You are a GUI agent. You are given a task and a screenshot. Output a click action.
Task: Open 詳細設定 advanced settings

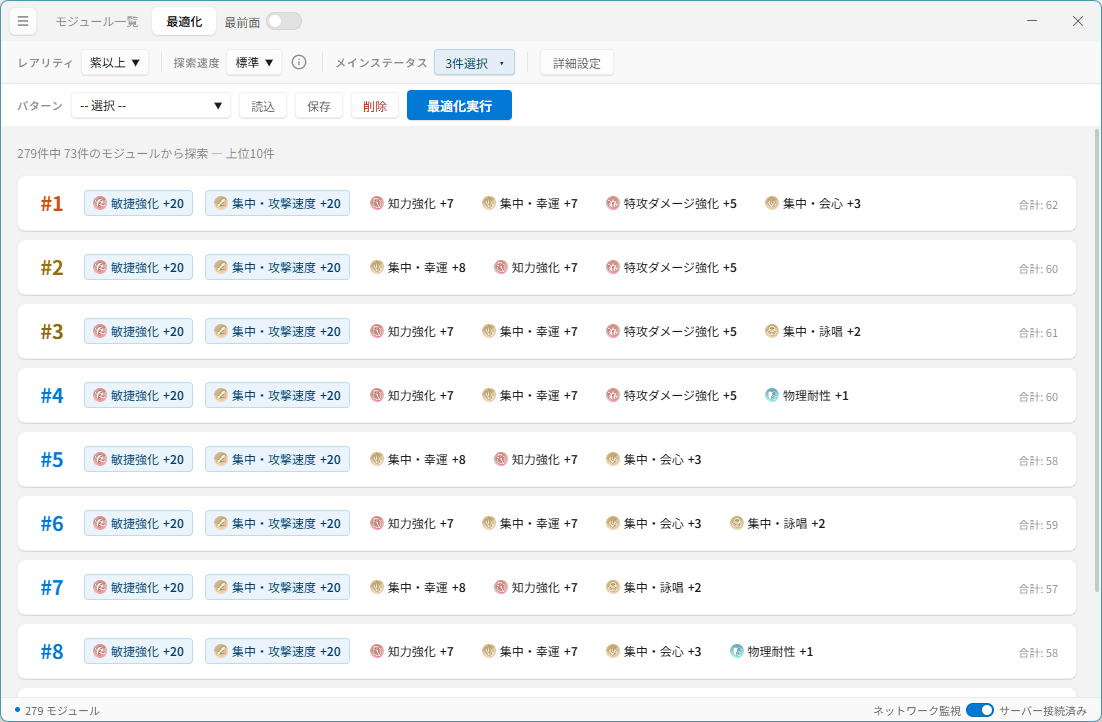click(577, 63)
